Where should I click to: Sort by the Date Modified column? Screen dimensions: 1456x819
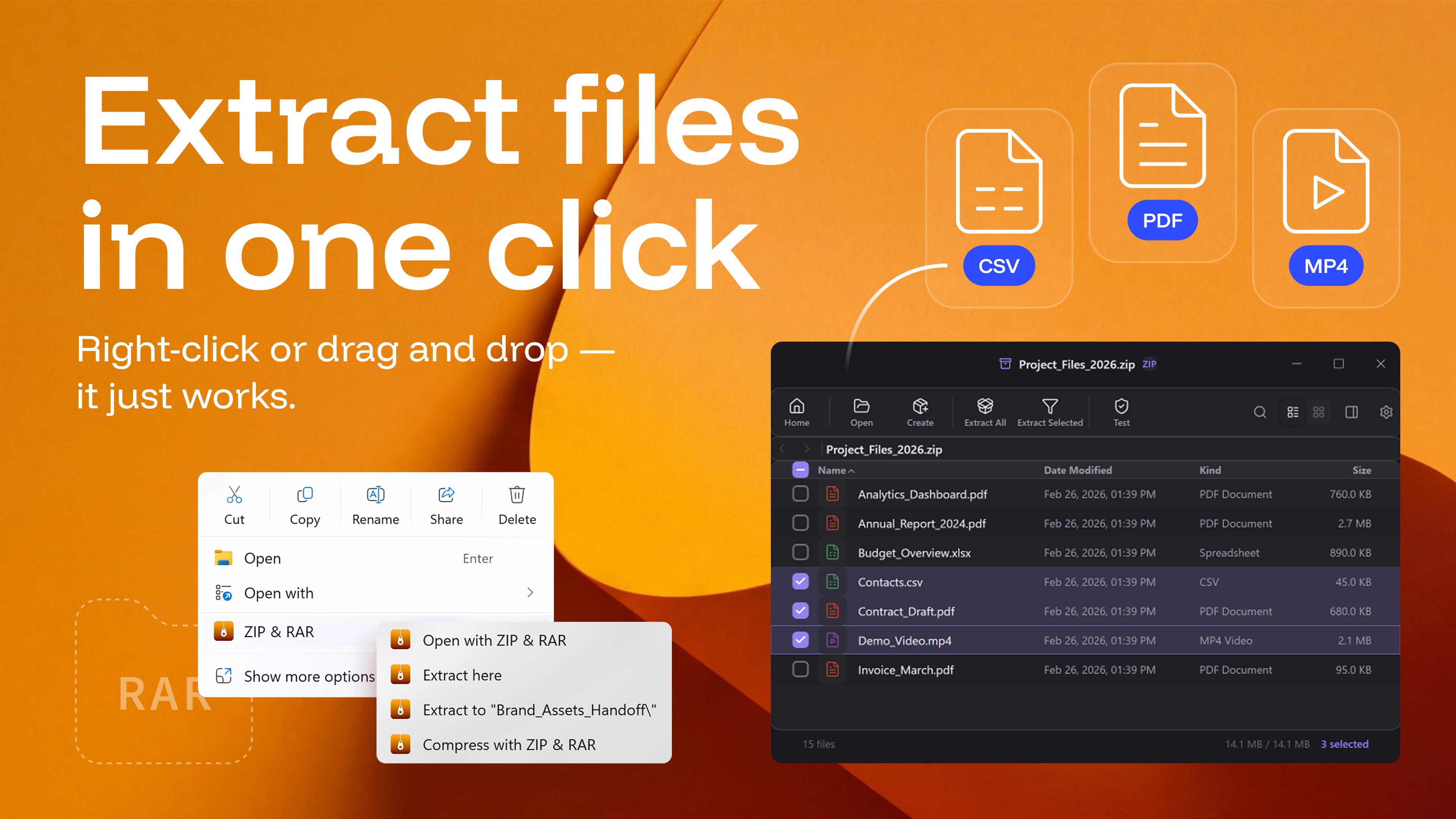pos(1077,470)
